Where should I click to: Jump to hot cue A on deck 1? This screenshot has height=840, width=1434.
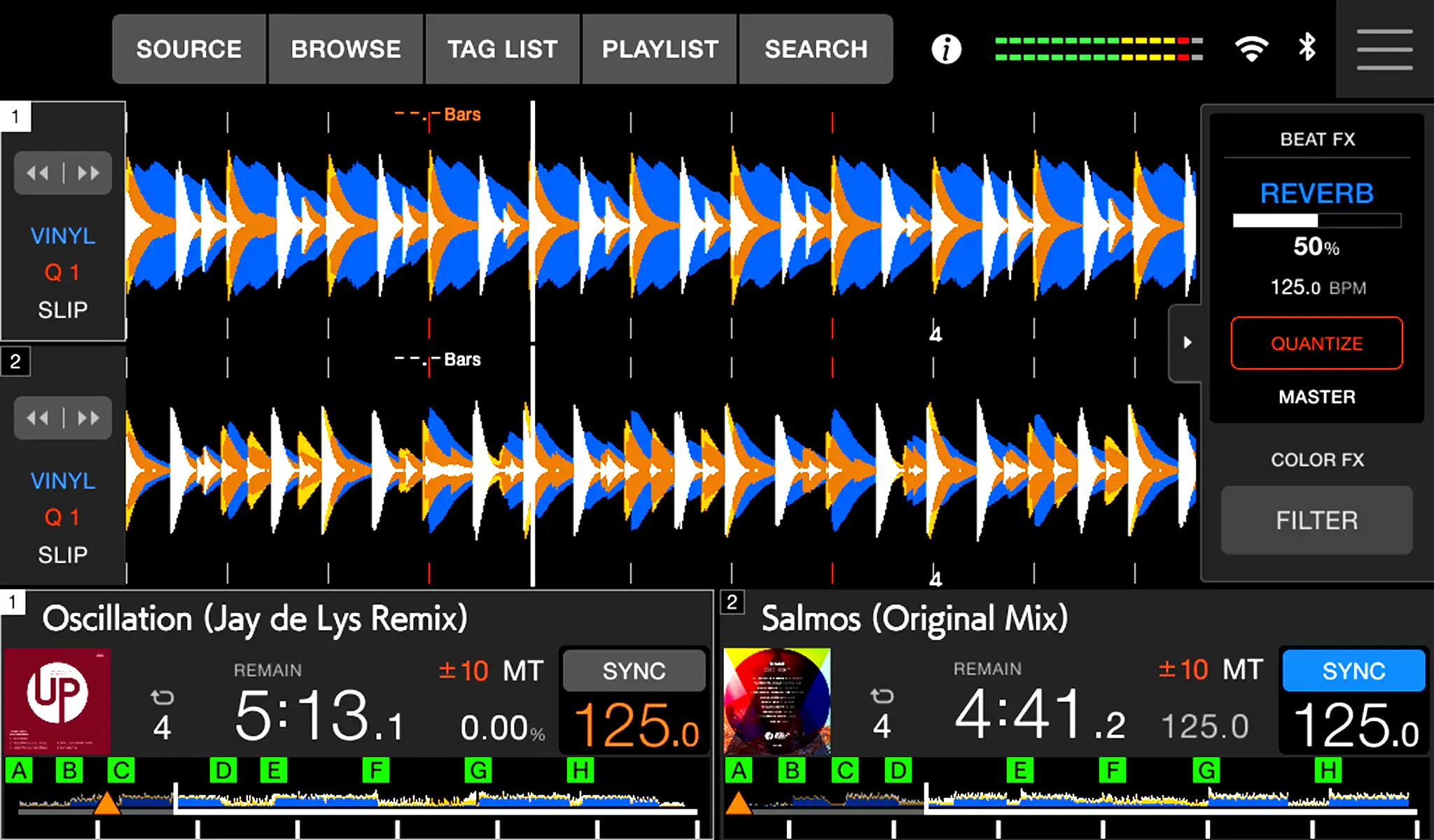click(x=20, y=771)
